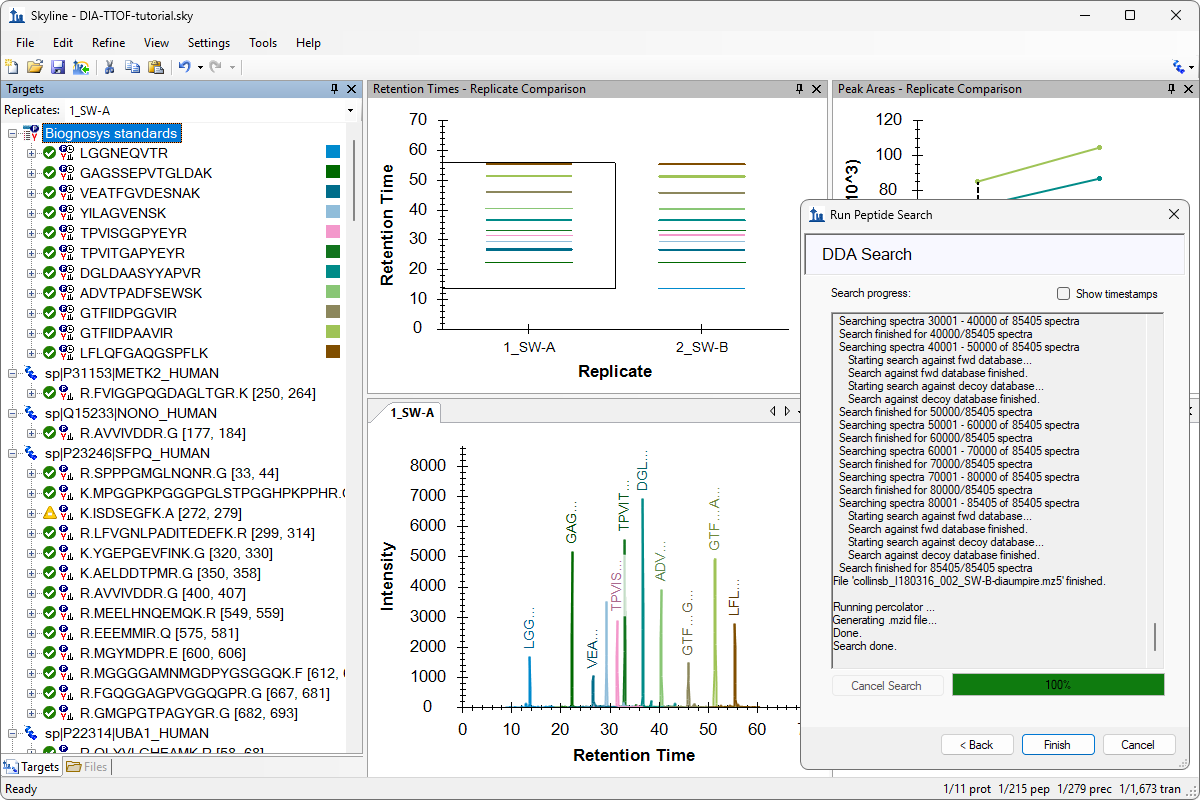Click the Back button in search wizard
1200x800 pixels.
pos(977,745)
